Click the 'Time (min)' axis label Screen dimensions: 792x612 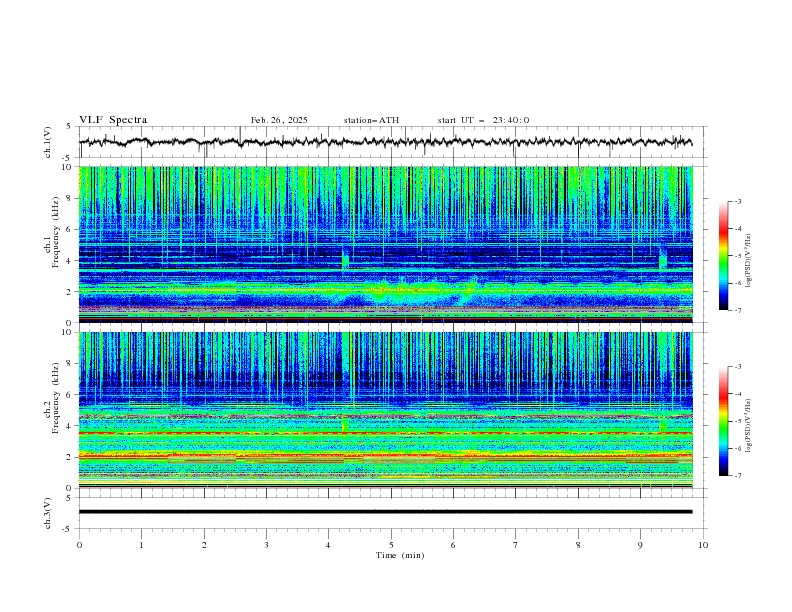click(x=400, y=555)
